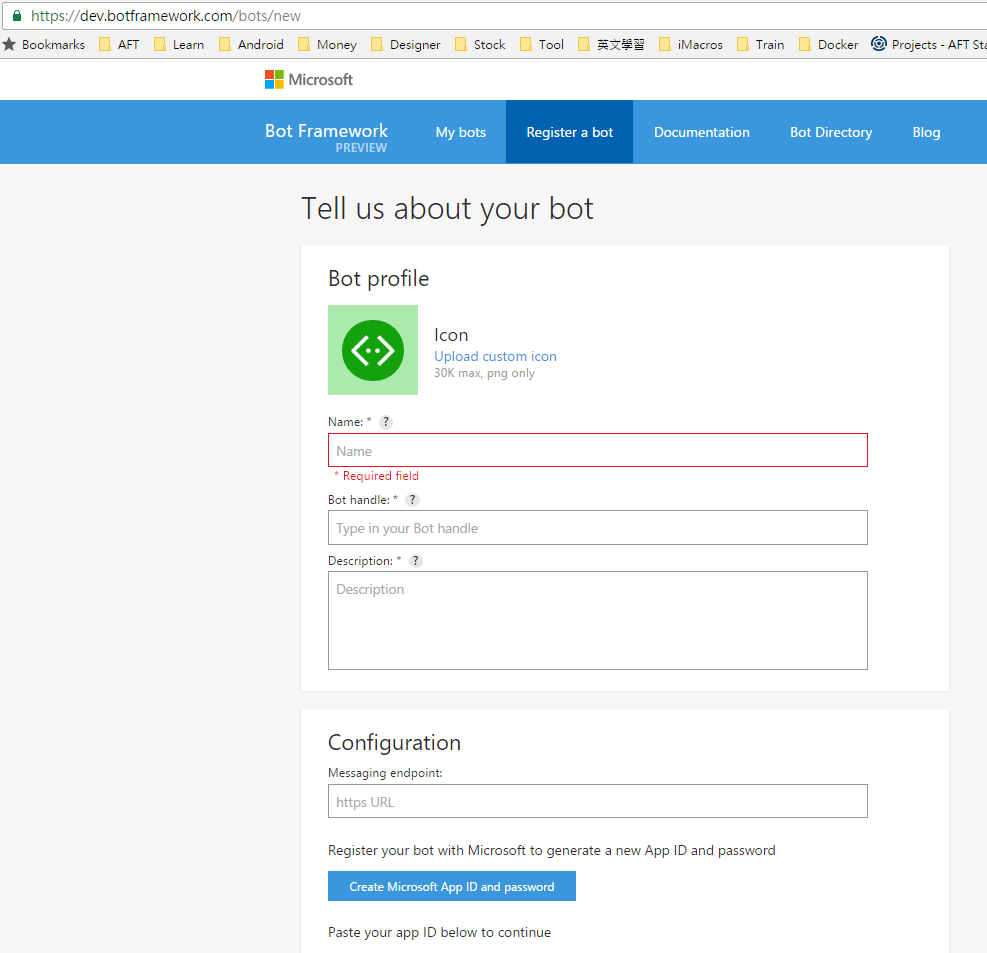This screenshot has height=953, width=987.
Task: Open the Designer bookmark folder
Action: click(x=406, y=44)
